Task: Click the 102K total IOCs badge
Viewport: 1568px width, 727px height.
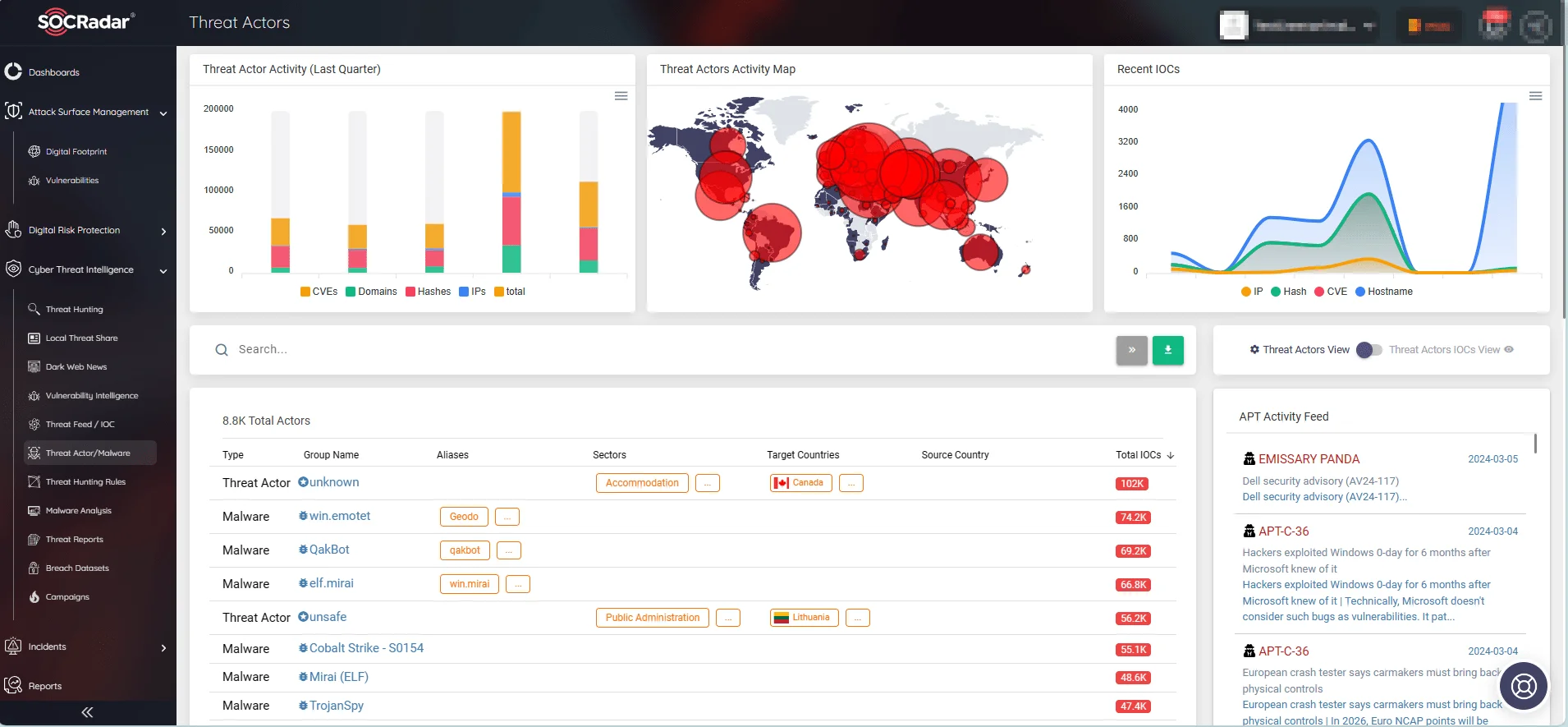Action: tap(1132, 484)
